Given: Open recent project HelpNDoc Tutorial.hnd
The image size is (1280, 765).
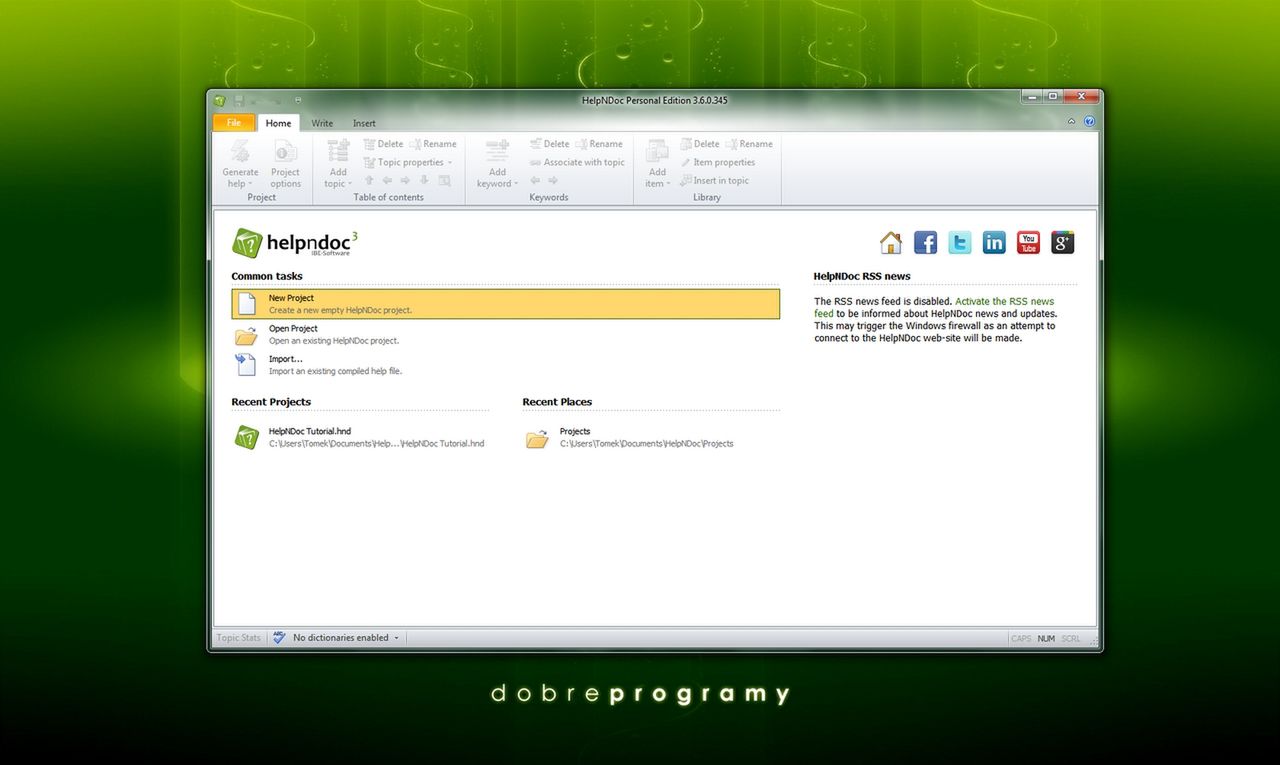Looking at the screenshot, I should (x=360, y=437).
